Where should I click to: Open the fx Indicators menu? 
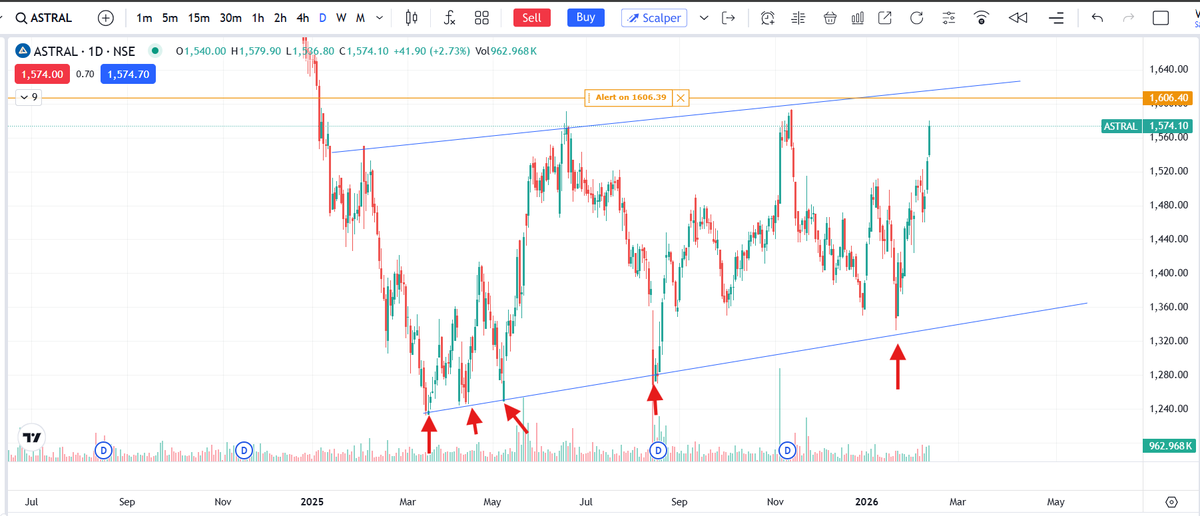pyautogui.click(x=450, y=18)
